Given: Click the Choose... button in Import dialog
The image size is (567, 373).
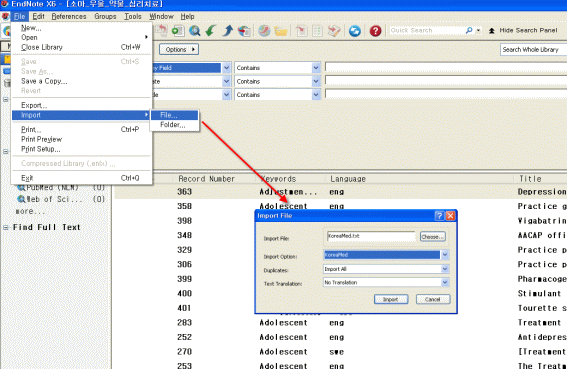Looking at the screenshot, I should coord(432,237).
